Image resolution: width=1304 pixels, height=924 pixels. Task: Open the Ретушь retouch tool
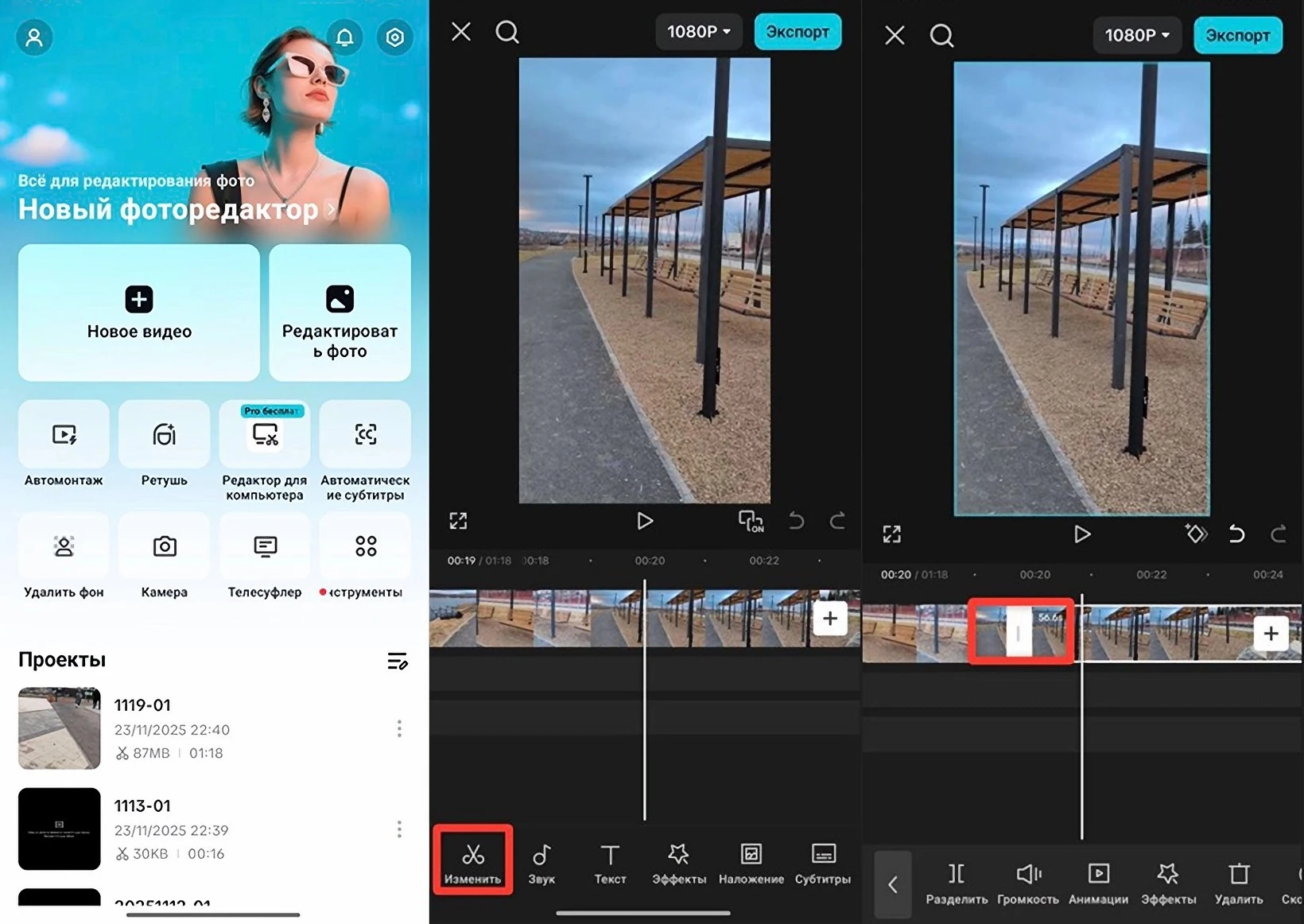point(164,435)
